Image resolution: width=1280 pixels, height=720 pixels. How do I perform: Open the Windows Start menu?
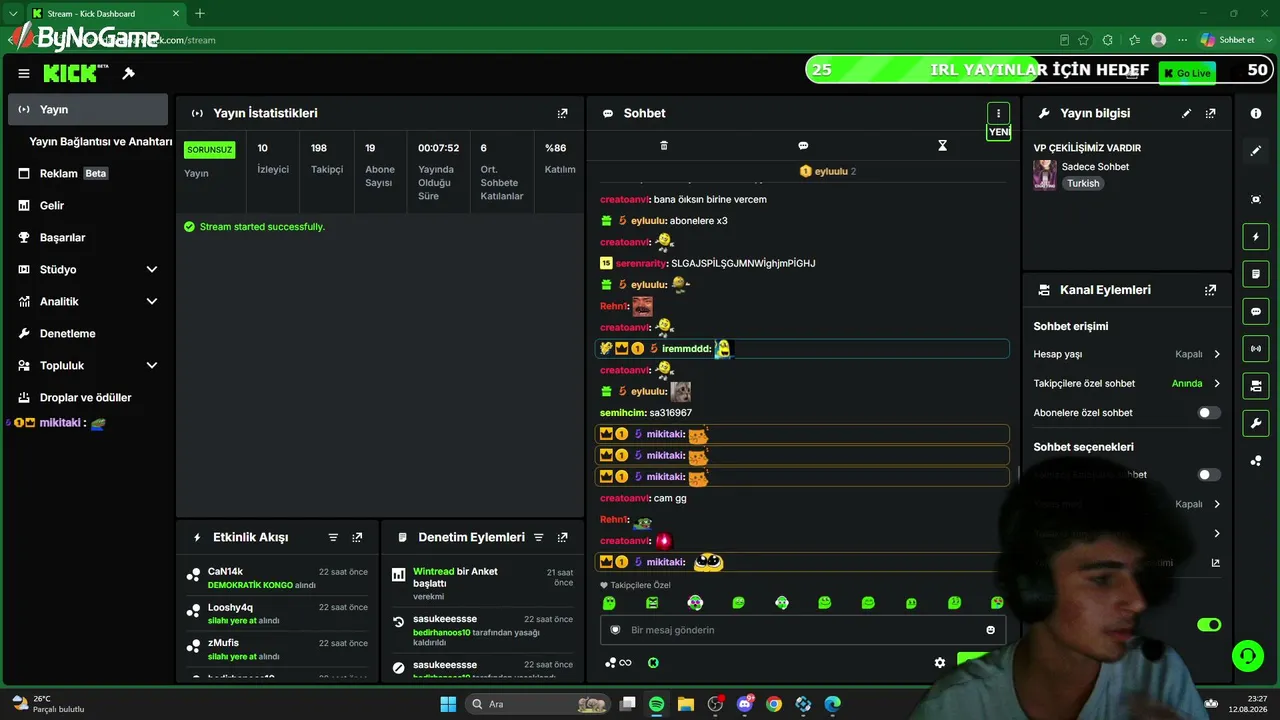[448, 704]
